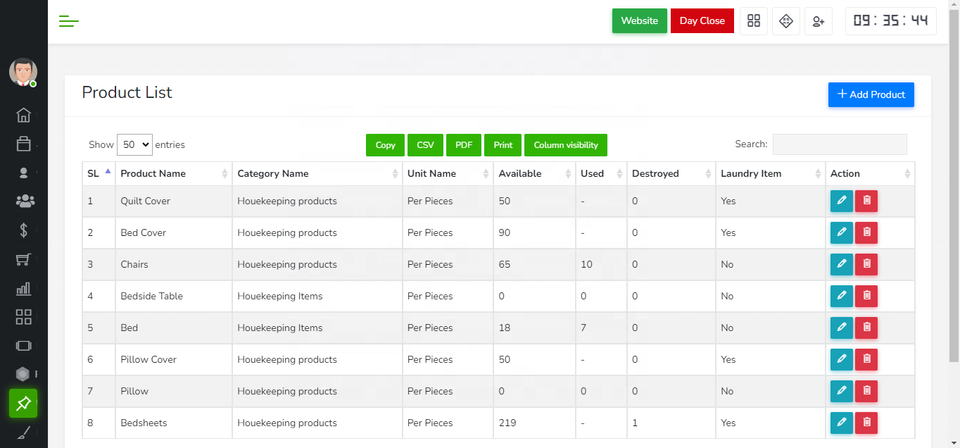Viewport: 960px width, 448px height.
Task: Open the home icon in the sidebar
Action: coord(24,115)
